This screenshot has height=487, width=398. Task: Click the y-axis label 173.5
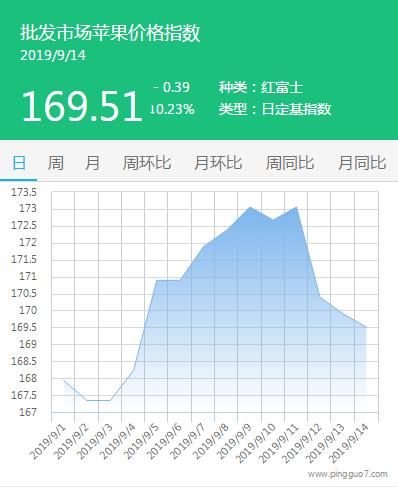(24, 192)
